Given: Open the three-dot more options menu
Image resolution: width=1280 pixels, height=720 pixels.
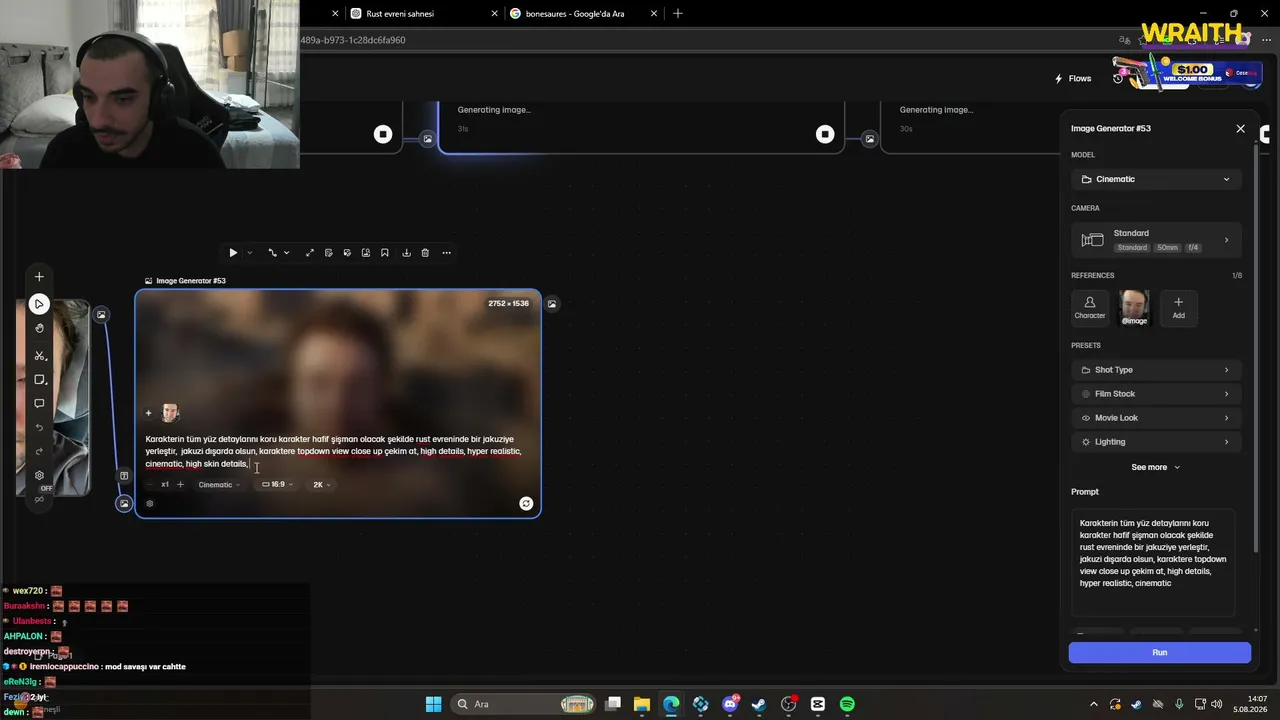Looking at the screenshot, I should click(446, 253).
